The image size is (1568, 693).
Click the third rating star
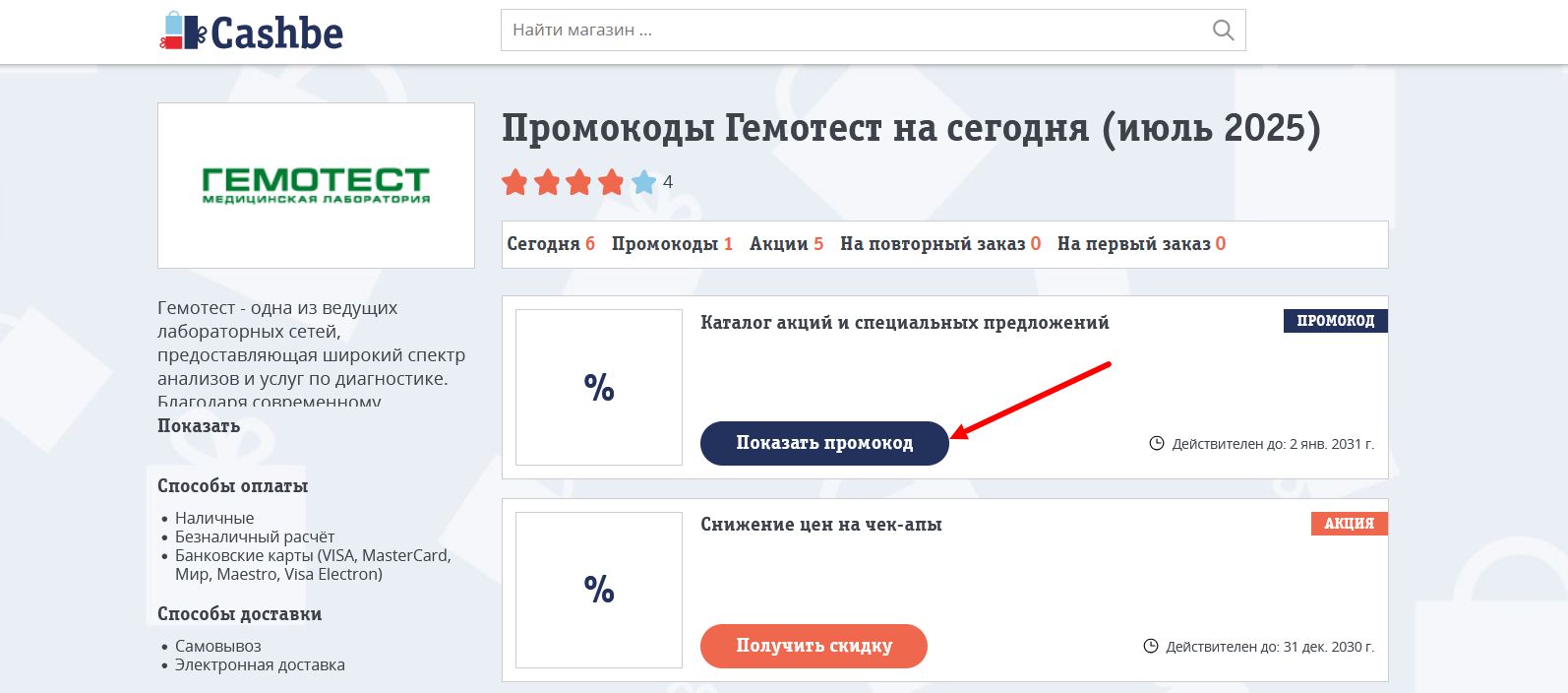579,182
